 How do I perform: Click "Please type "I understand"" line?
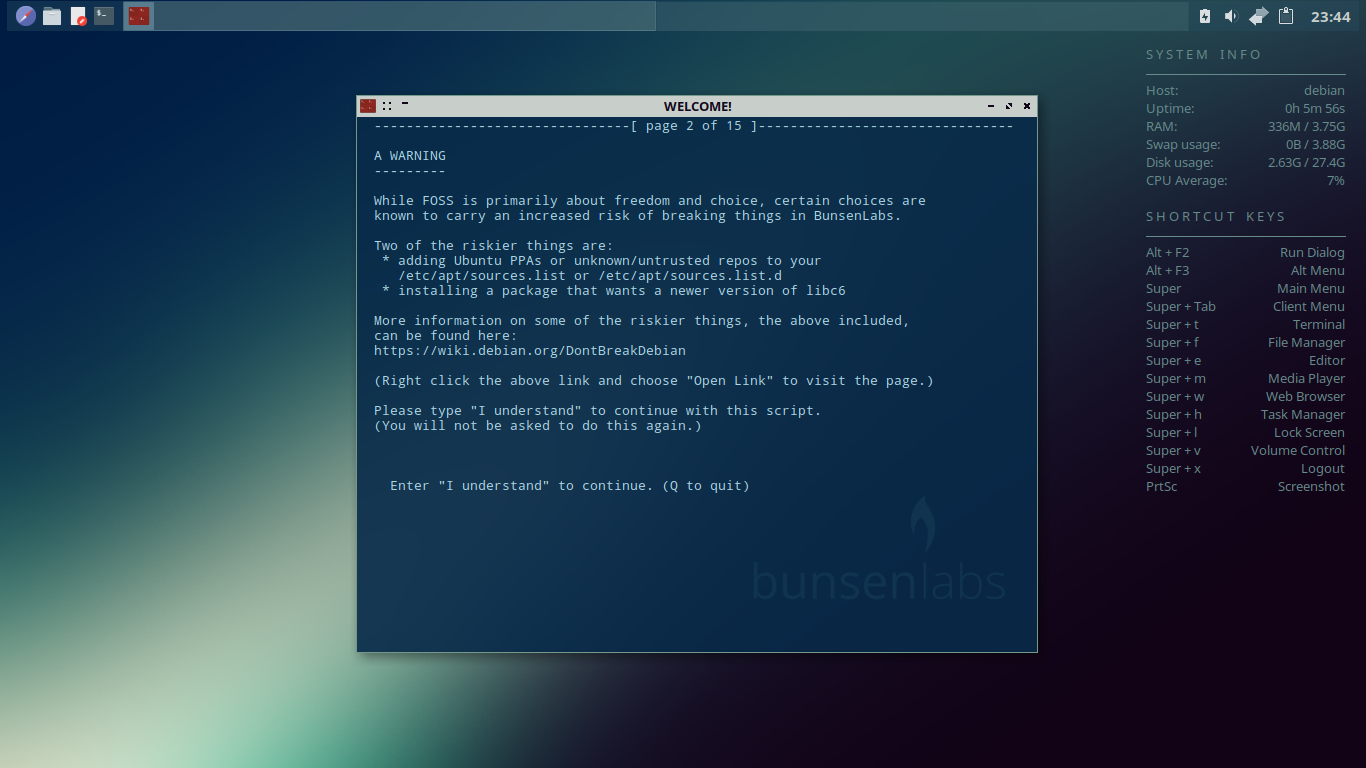tap(598, 411)
